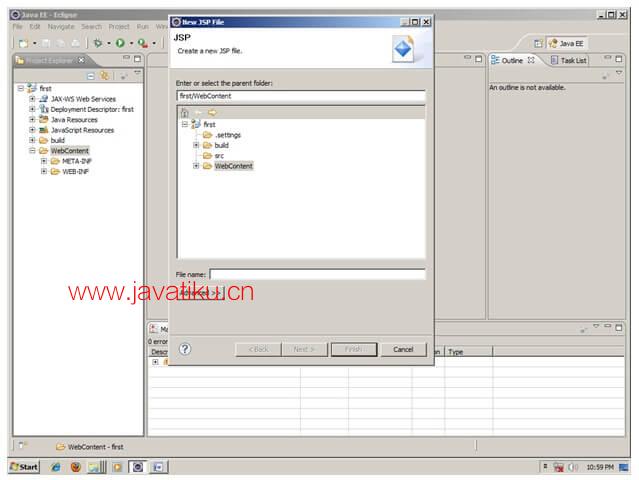
Task: Click the parent folder path field
Action: pos(301,96)
